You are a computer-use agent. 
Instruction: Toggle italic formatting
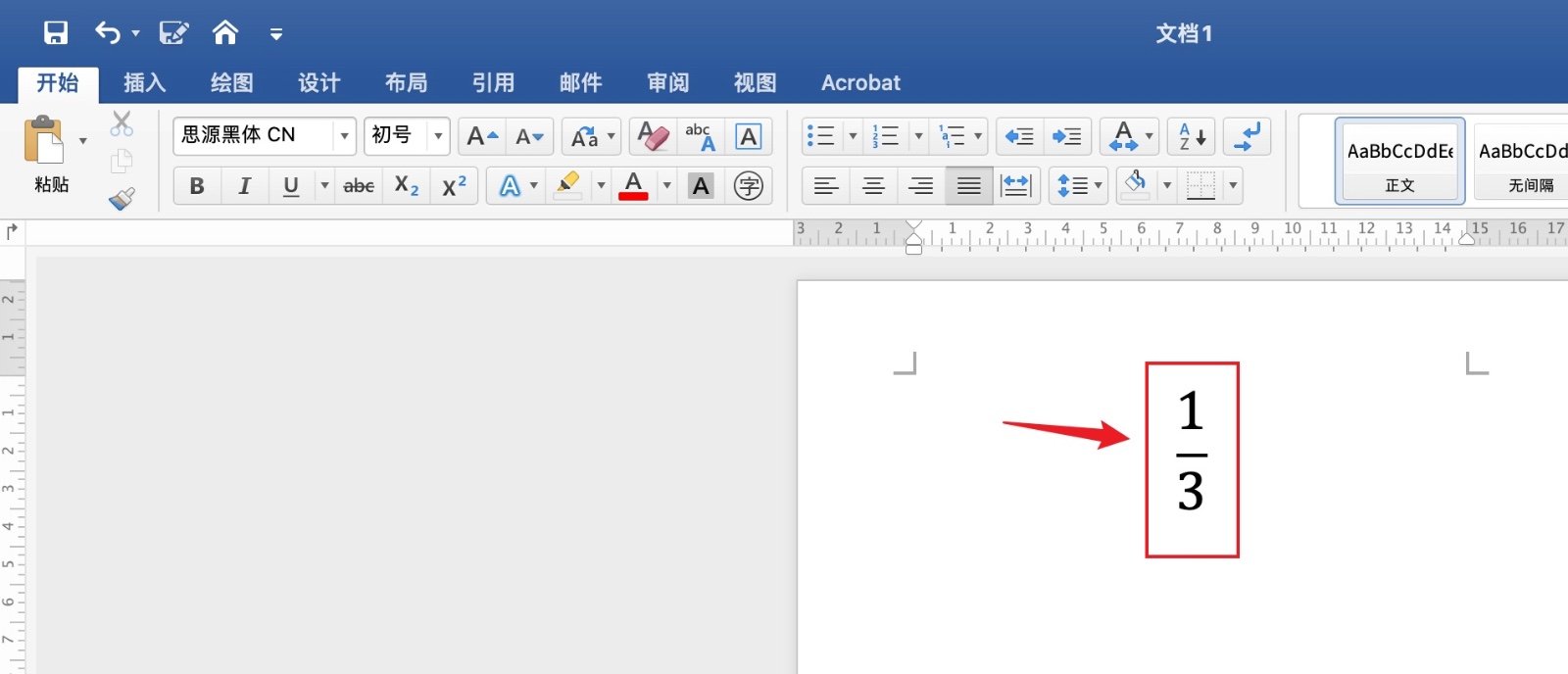(x=244, y=186)
